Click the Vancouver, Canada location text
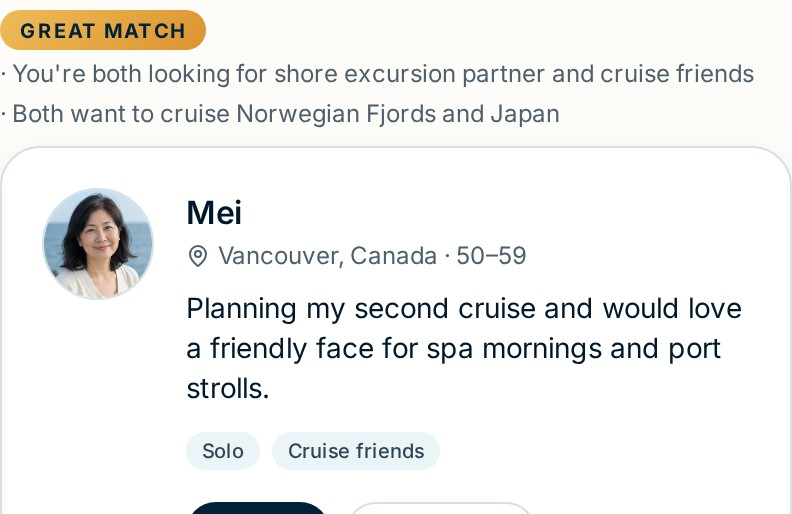Viewport: 792px width, 514px height. tap(327, 256)
